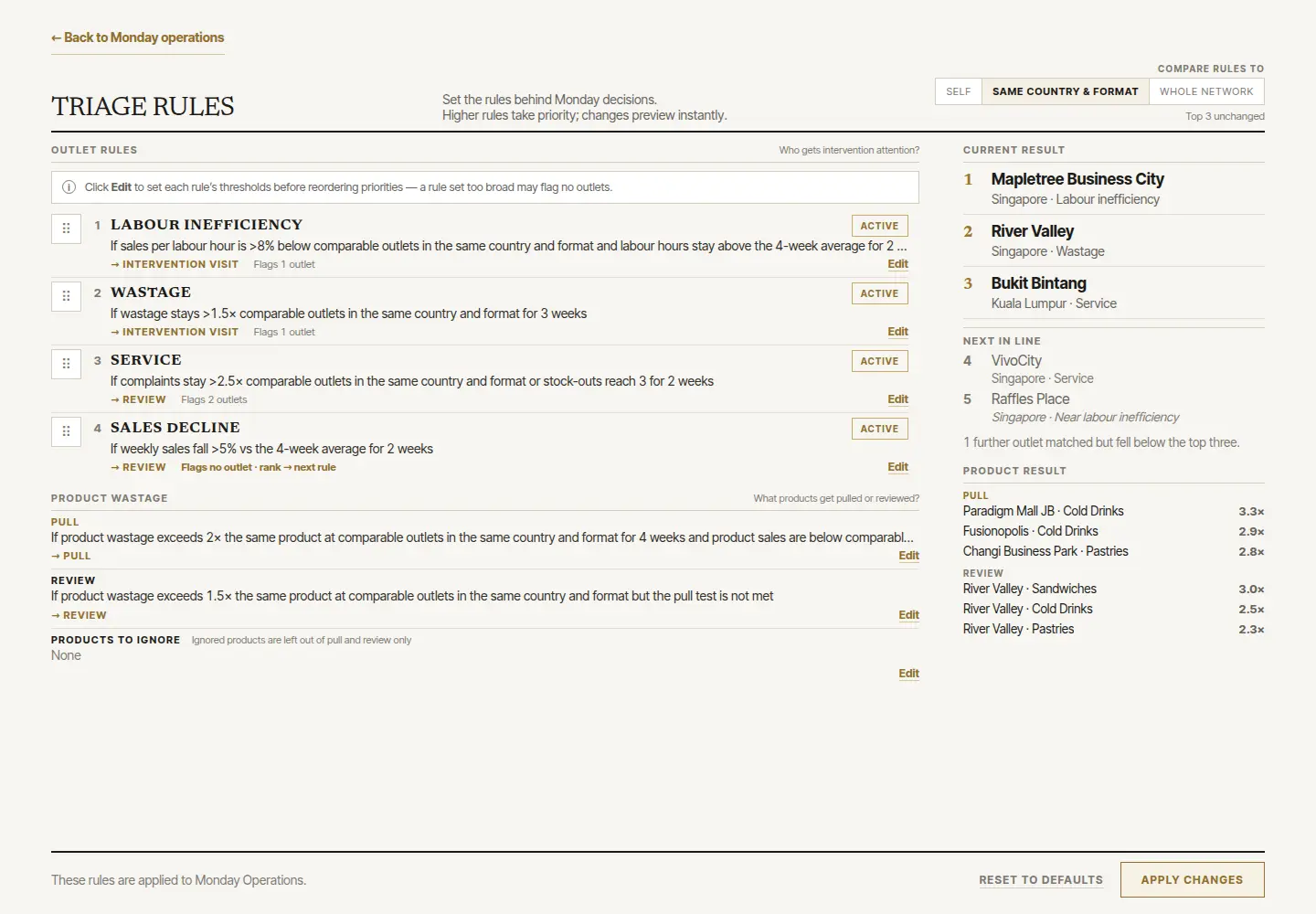Edit the product Pull rule
Viewport: 1316px width, 914px height.
pyautogui.click(x=908, y=556)
